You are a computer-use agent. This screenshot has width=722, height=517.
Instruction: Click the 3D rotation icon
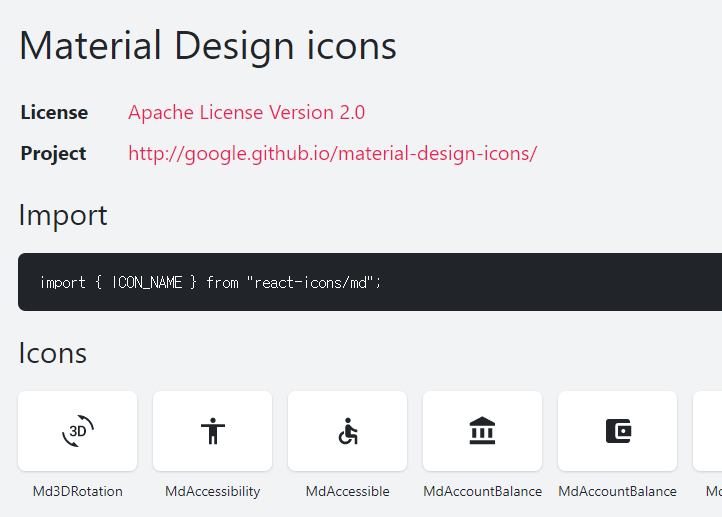(x=78, y=431)
